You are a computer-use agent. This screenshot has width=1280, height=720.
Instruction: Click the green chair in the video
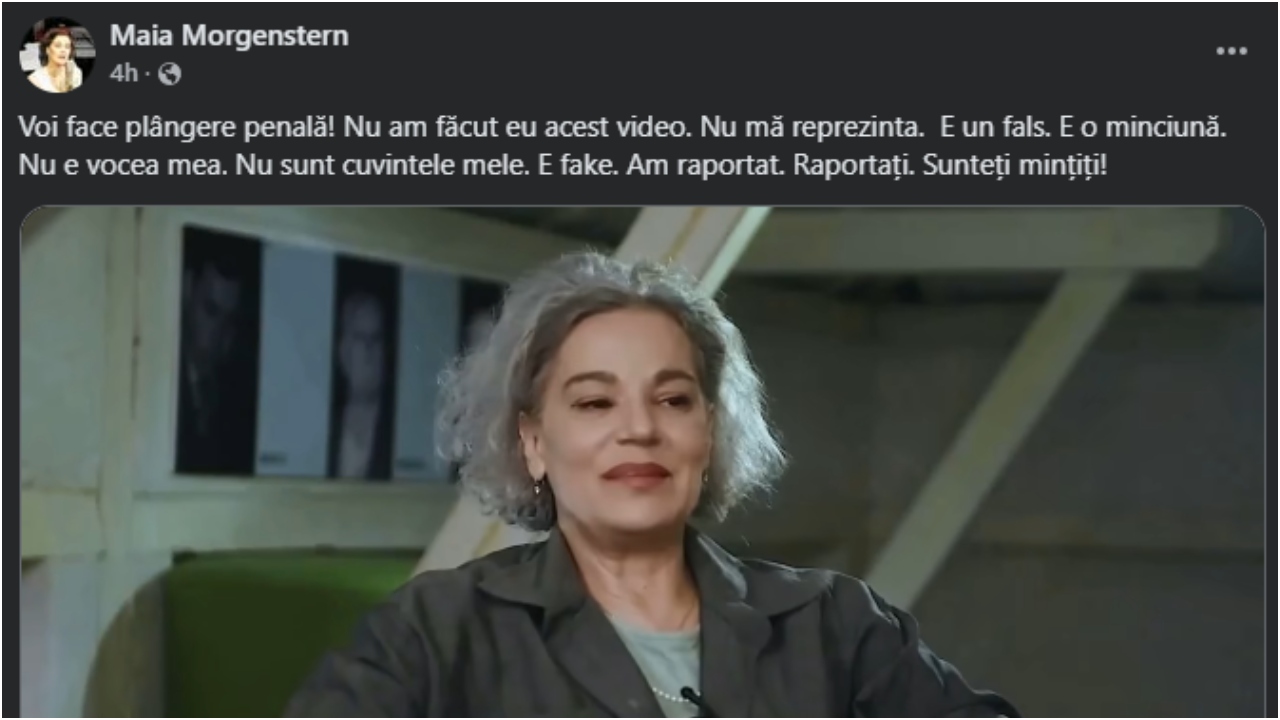[x=290, y=632]
